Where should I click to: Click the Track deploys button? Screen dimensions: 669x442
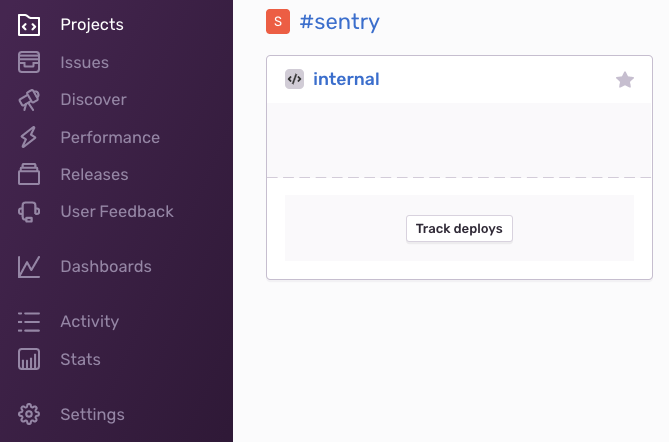(459, 229)
